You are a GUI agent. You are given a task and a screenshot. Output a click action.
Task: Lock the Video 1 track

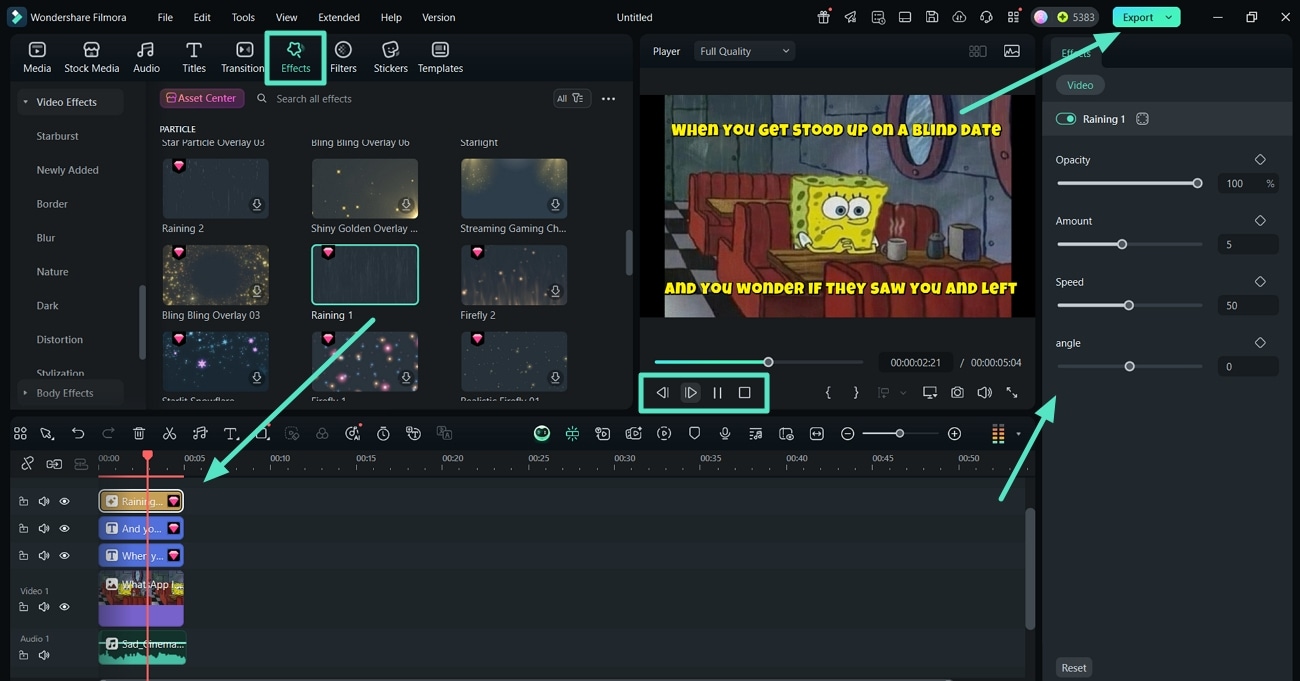24,607
